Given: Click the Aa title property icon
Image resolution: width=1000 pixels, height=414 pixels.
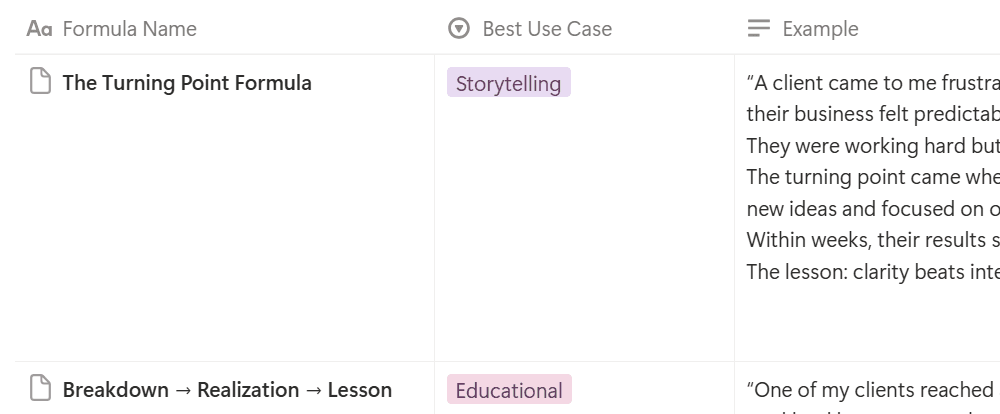Looking at the screenshot, I should point(39,29).
